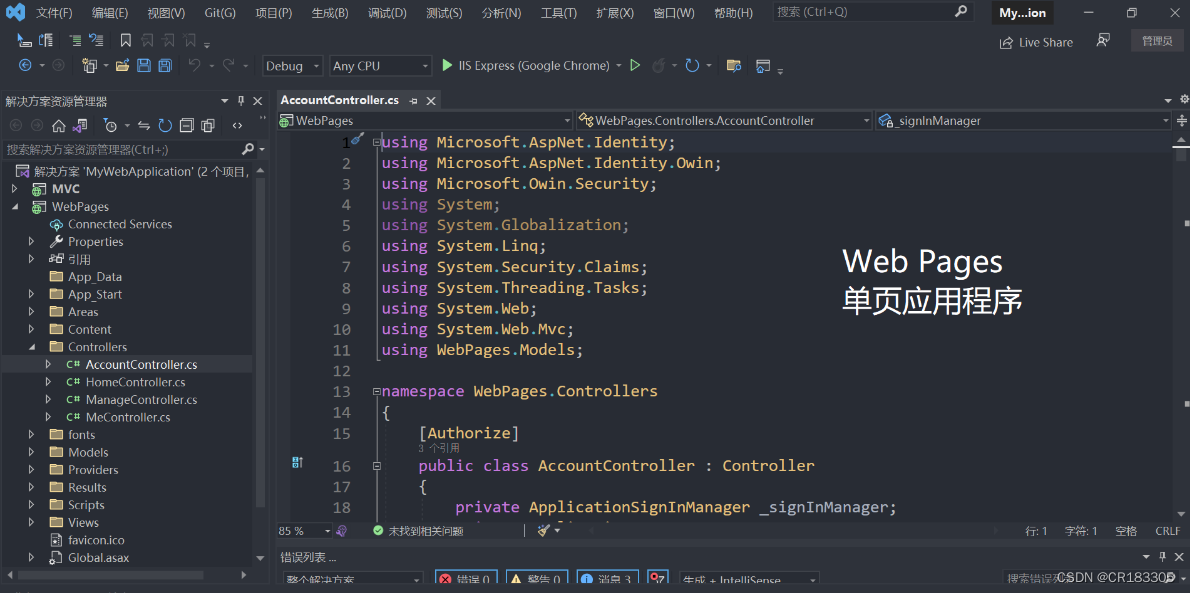This screenshot has height=593, width=1190.
Task: Open the _signInManager member dropdown
Action: coord(1024,121)
